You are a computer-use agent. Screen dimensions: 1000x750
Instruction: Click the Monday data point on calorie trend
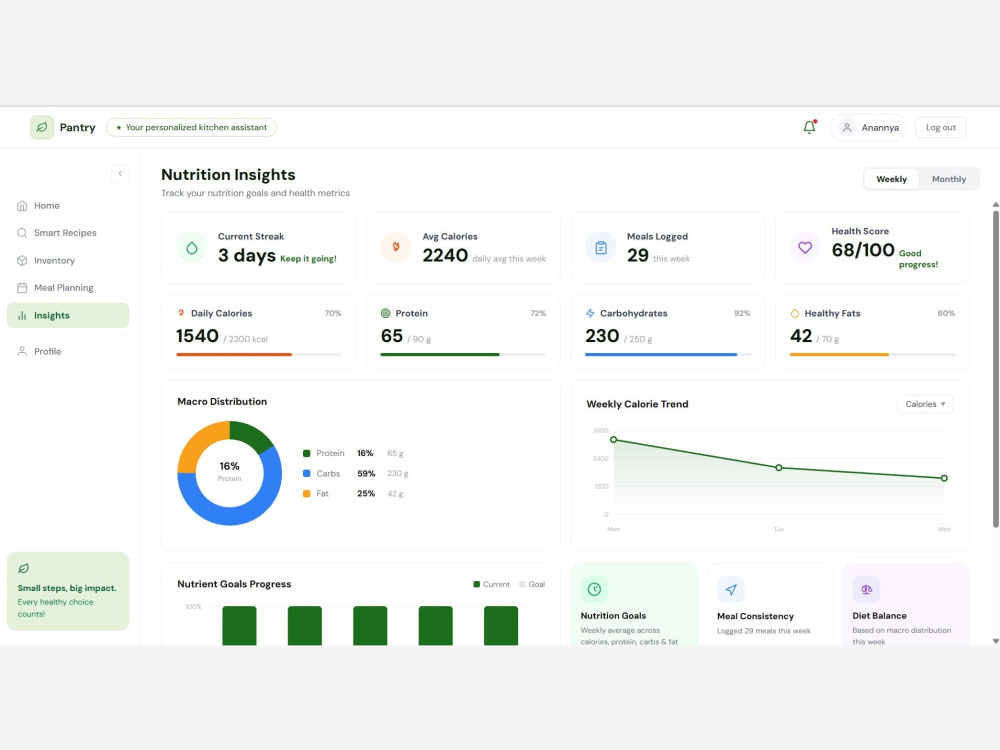pyautogui.click(x=614, y=440)
